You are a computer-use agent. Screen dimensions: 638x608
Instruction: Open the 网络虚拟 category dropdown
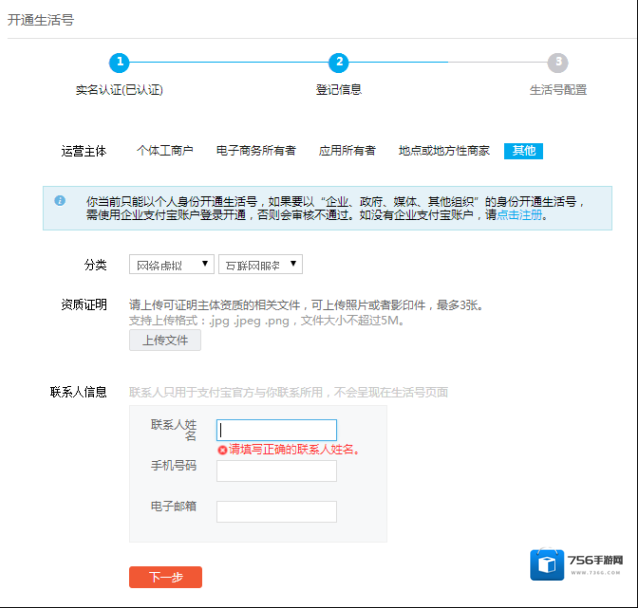[172, 265]
